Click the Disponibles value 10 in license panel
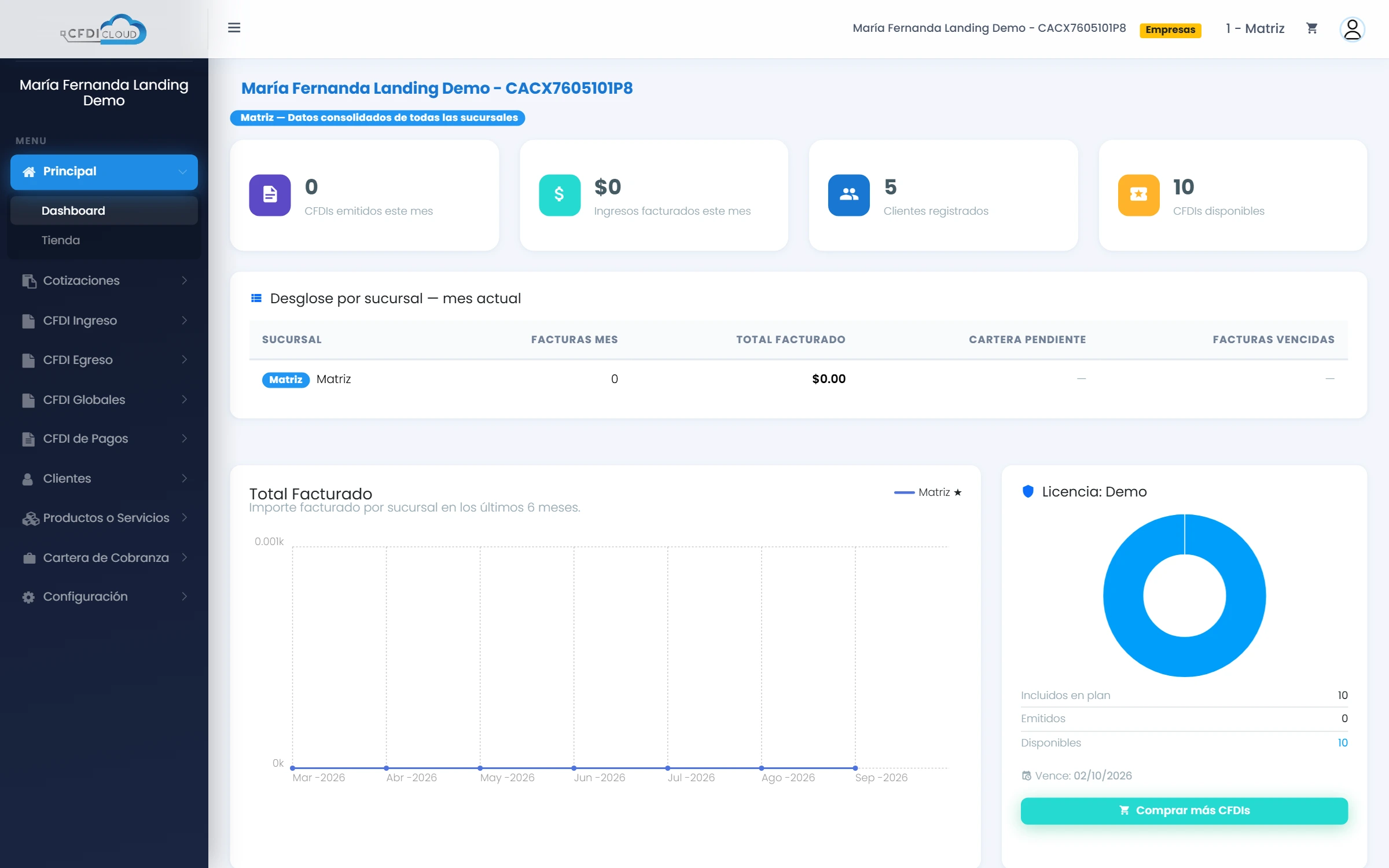The height and width of the screenshot is (868, 1389). (1342, 743)
